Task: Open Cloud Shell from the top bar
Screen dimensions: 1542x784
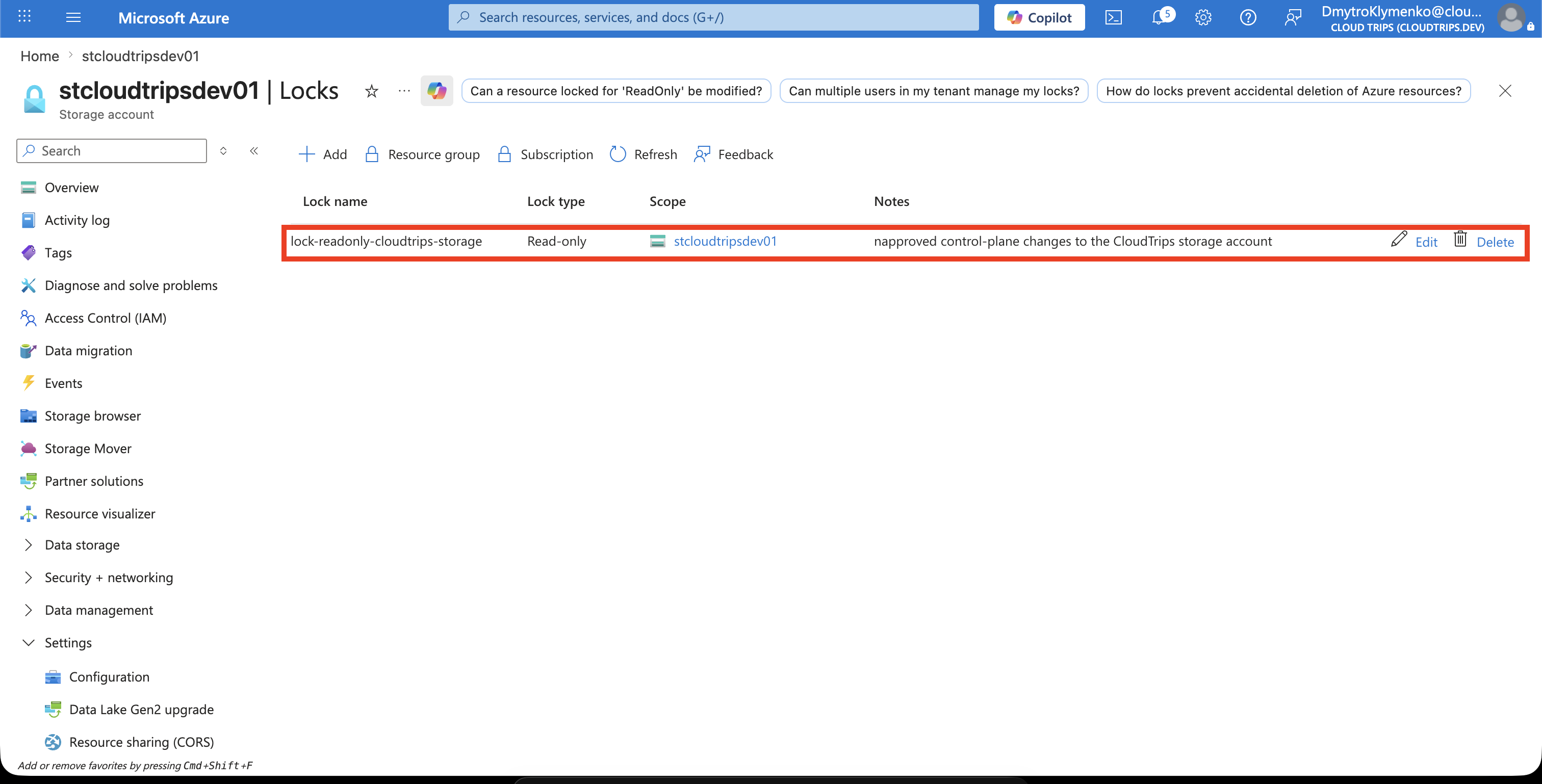Action: pyautogui.click(x=1113, y=17)
